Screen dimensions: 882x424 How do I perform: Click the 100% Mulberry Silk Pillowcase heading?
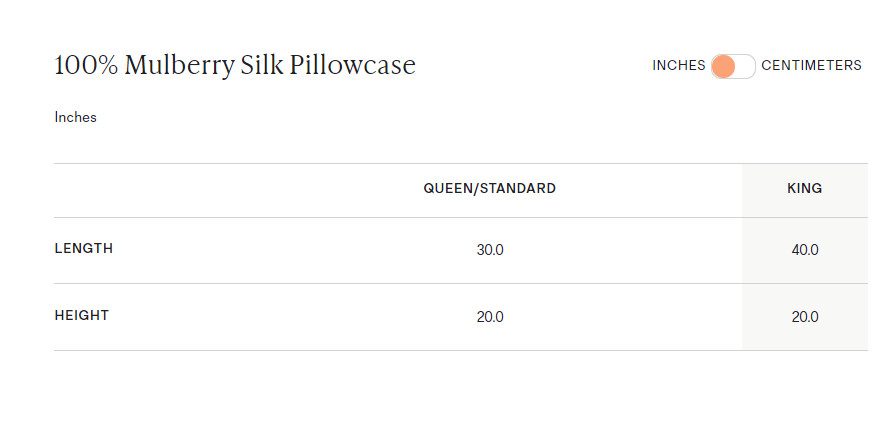pos(234,66)
